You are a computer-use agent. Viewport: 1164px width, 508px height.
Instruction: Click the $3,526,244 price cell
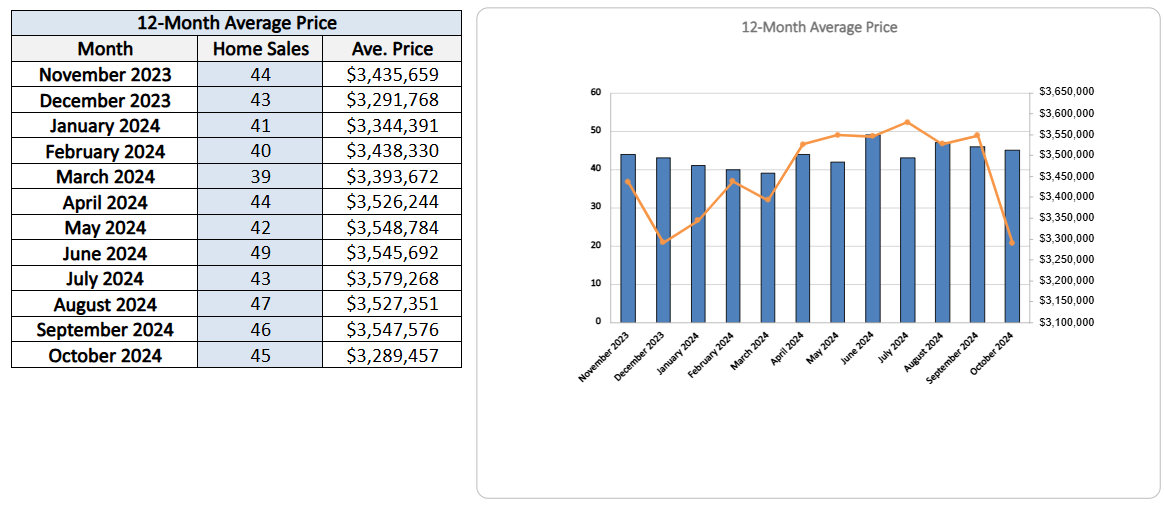pos(392,202)
